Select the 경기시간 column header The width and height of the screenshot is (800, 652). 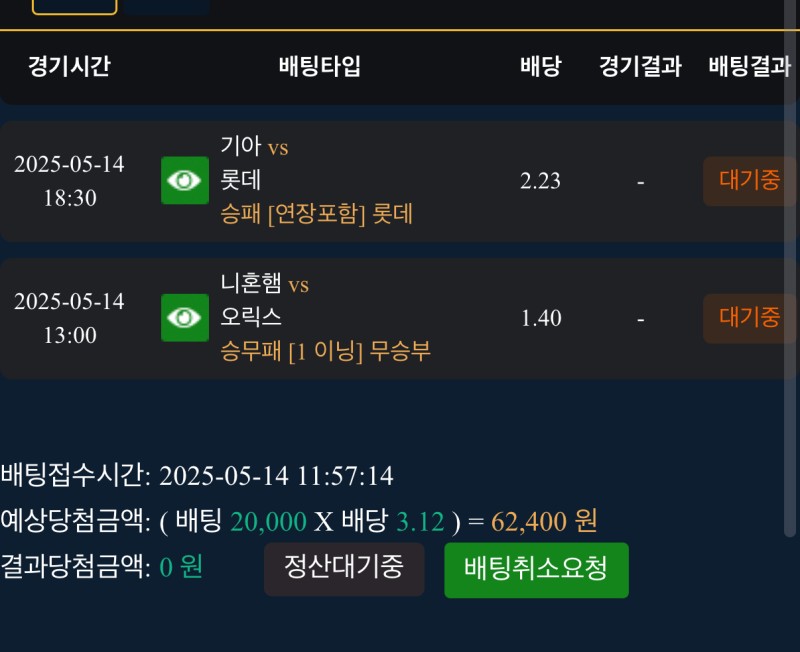click(69, 67)
